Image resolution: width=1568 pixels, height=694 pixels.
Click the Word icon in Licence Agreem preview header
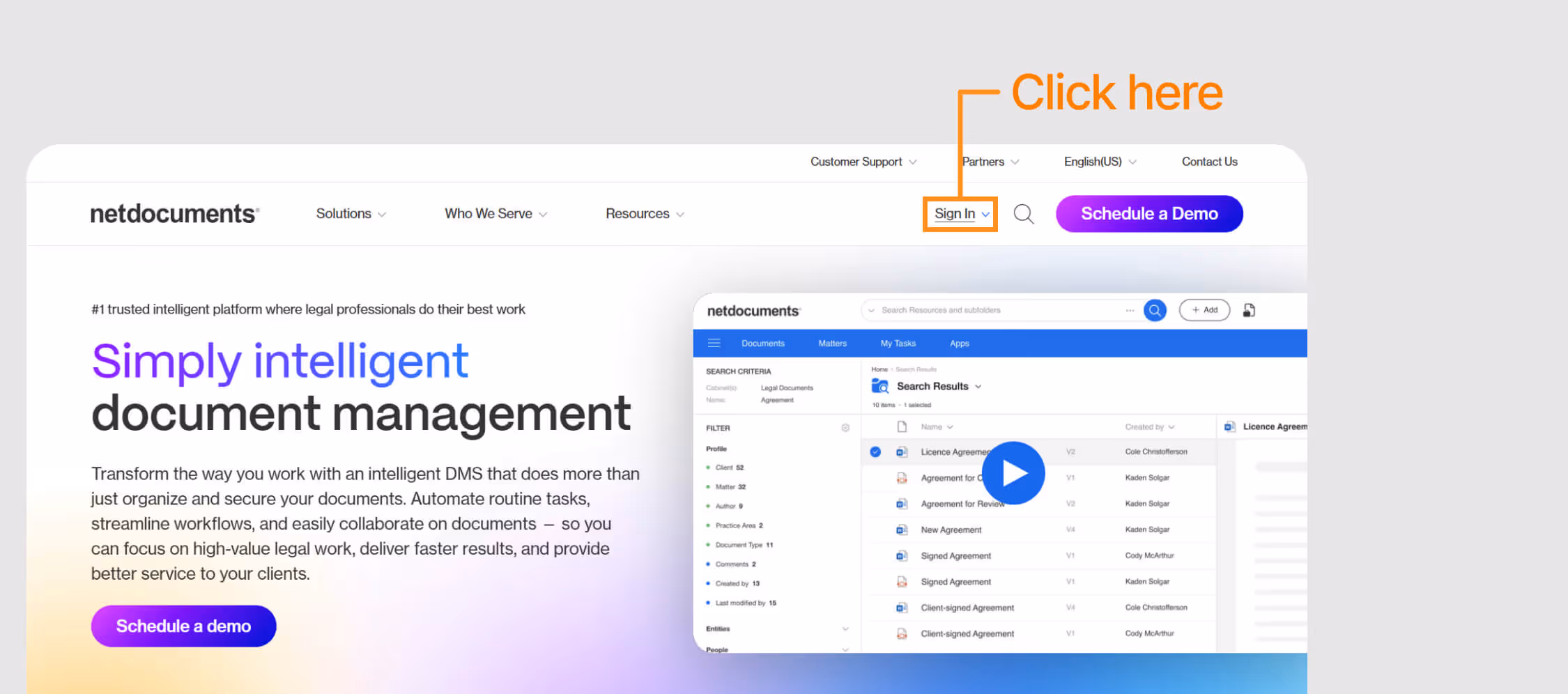pyautogui.click(x=1230, y=426)
